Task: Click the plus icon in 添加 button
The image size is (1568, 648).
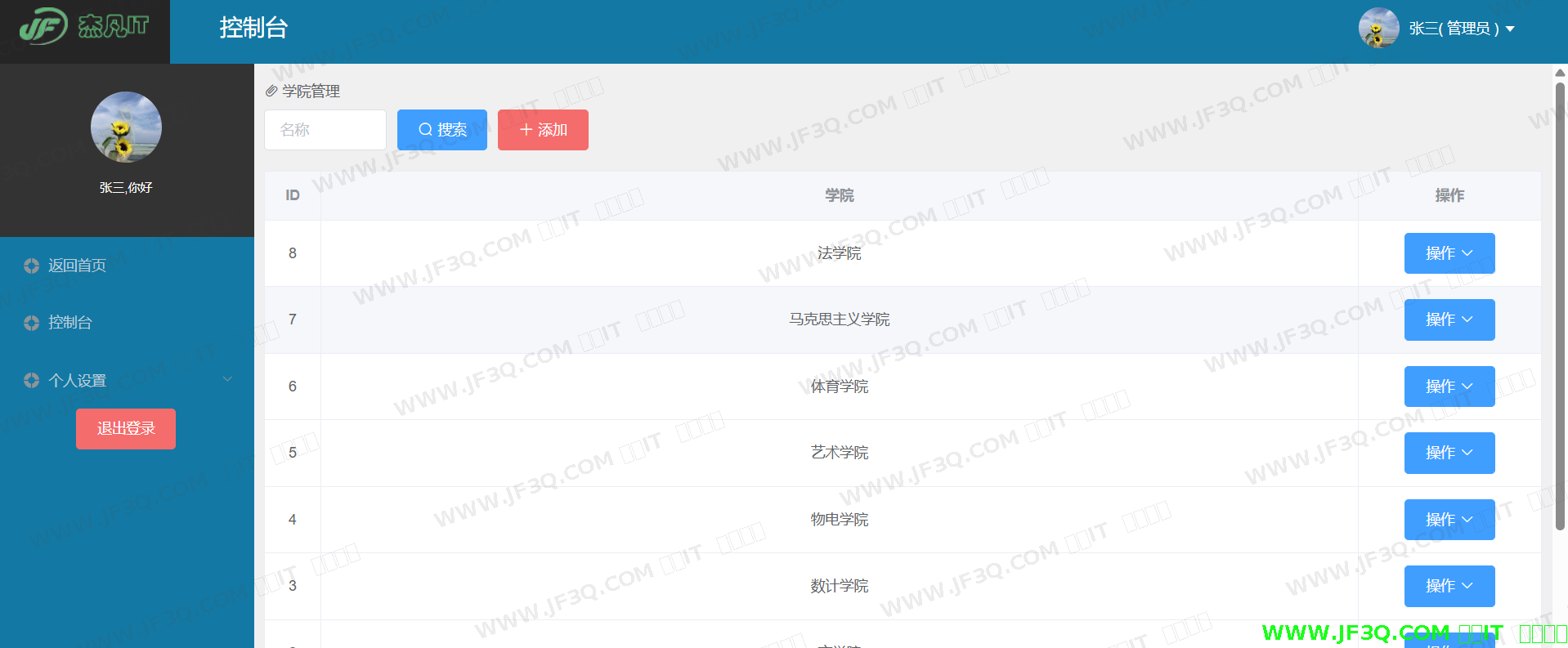Action: tap(526, 130)
